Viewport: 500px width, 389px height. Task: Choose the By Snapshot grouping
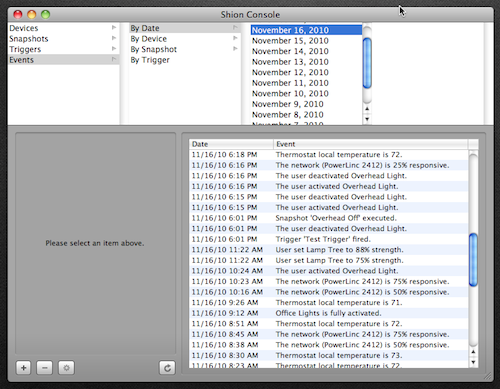[x=185, y=49]
